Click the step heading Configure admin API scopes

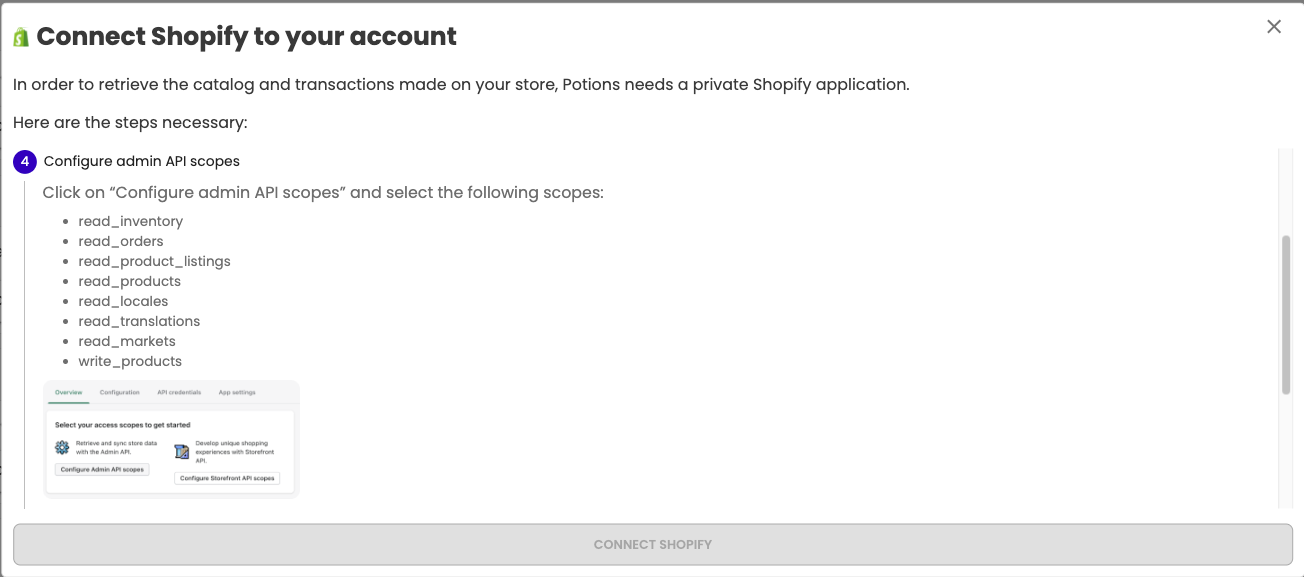pos(142,161)
